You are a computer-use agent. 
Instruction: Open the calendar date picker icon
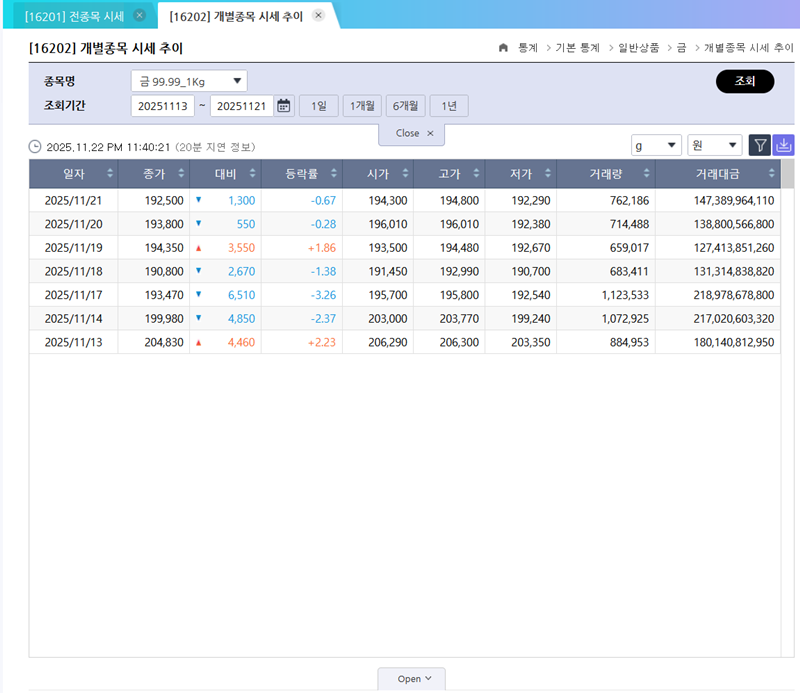point(284,106)
